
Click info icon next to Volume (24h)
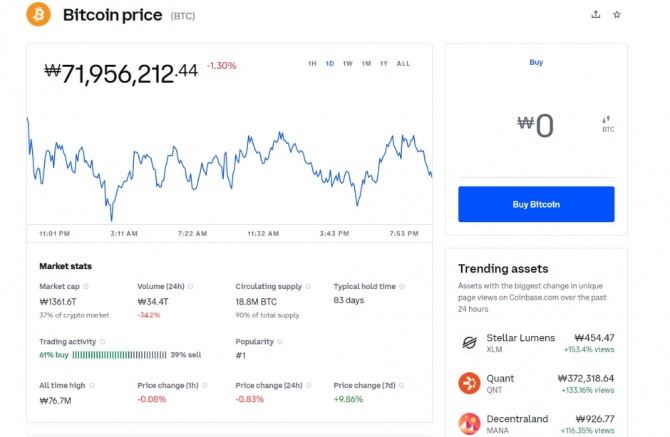pyautogui.click(x=191, y=286)
